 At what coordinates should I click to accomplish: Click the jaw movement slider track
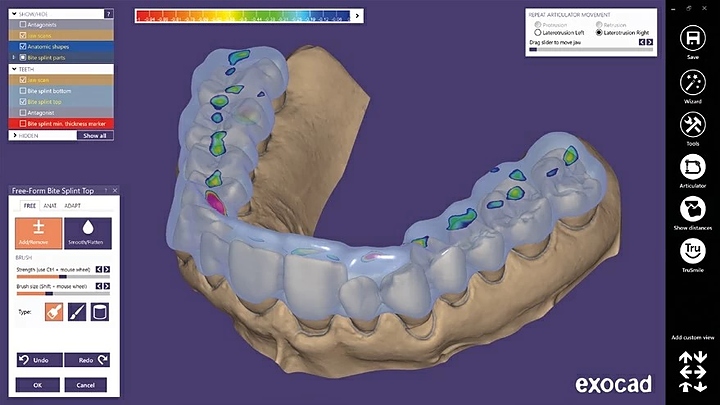pos(591,49)
